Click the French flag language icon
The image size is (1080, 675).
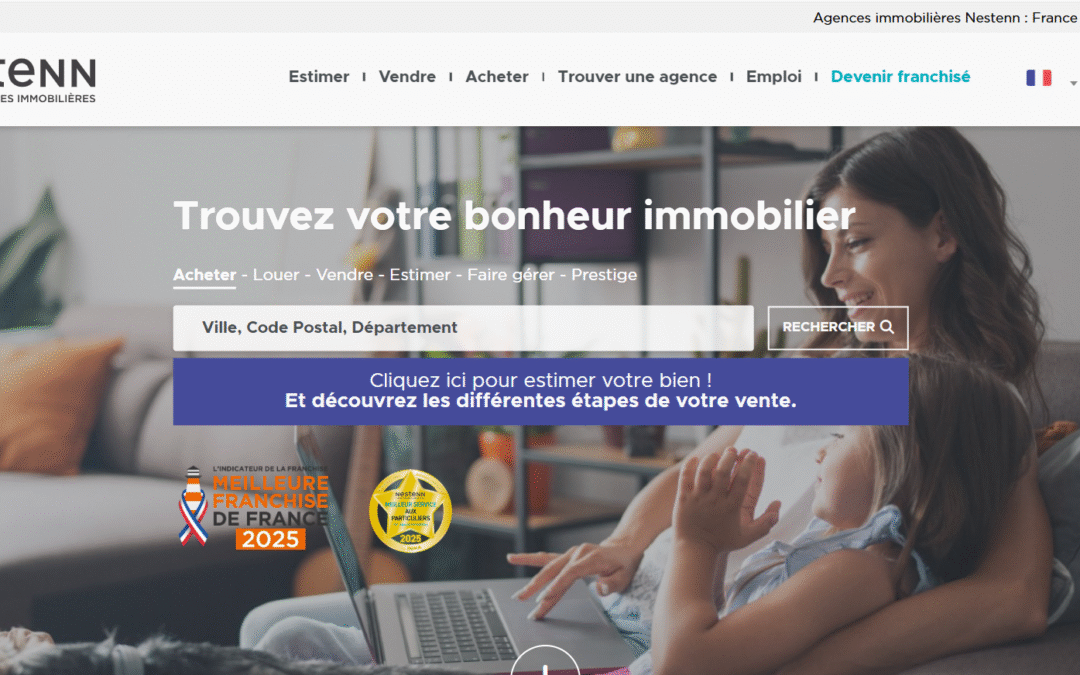[x=1039, y=78]
